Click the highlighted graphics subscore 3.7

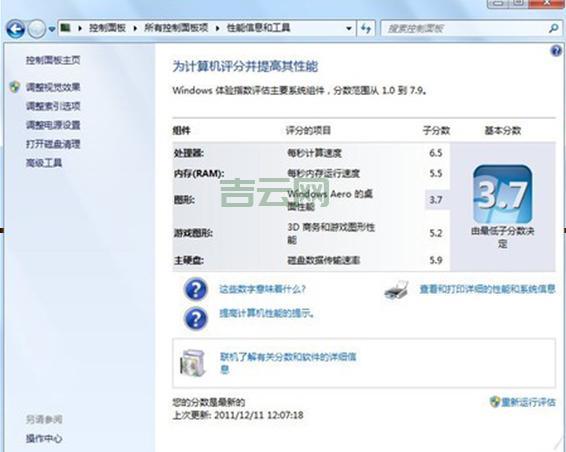coord(437,200)
